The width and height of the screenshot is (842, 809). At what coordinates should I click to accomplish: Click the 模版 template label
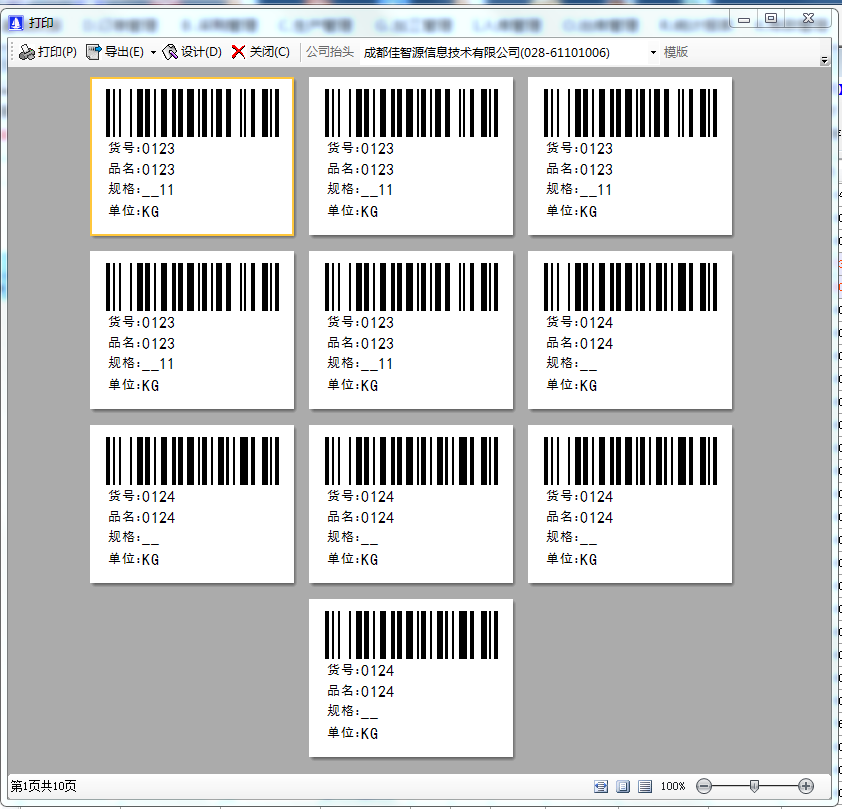click(676, 52)
